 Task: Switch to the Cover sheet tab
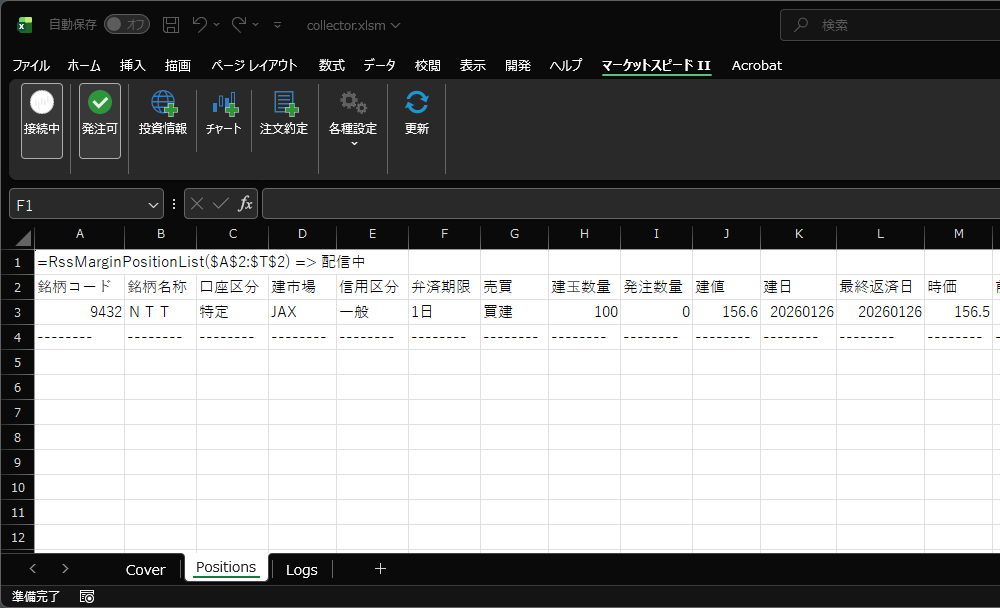coord(145,570)
